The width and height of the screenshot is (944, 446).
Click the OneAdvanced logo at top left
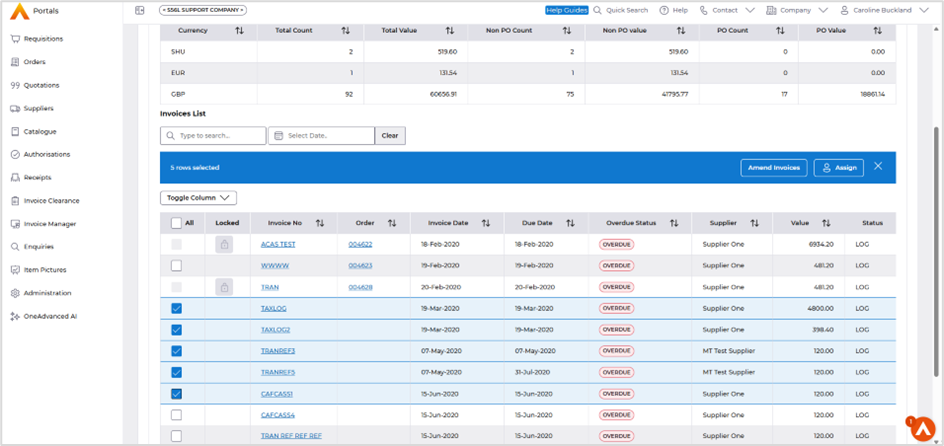click(20, 11)
